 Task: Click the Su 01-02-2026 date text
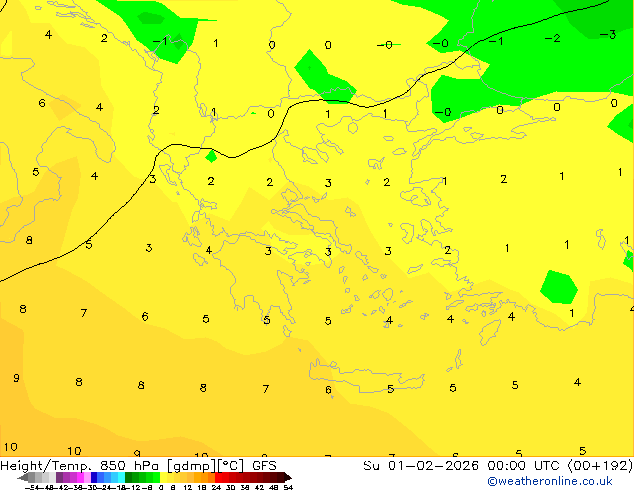tap(411, 465)
